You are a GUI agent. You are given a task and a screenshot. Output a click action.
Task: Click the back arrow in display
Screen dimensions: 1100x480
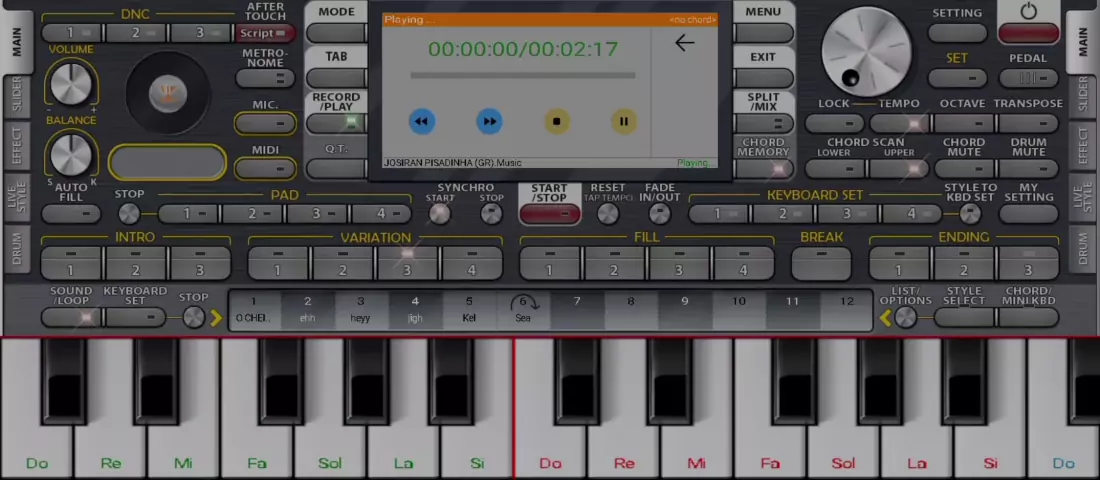684,43
